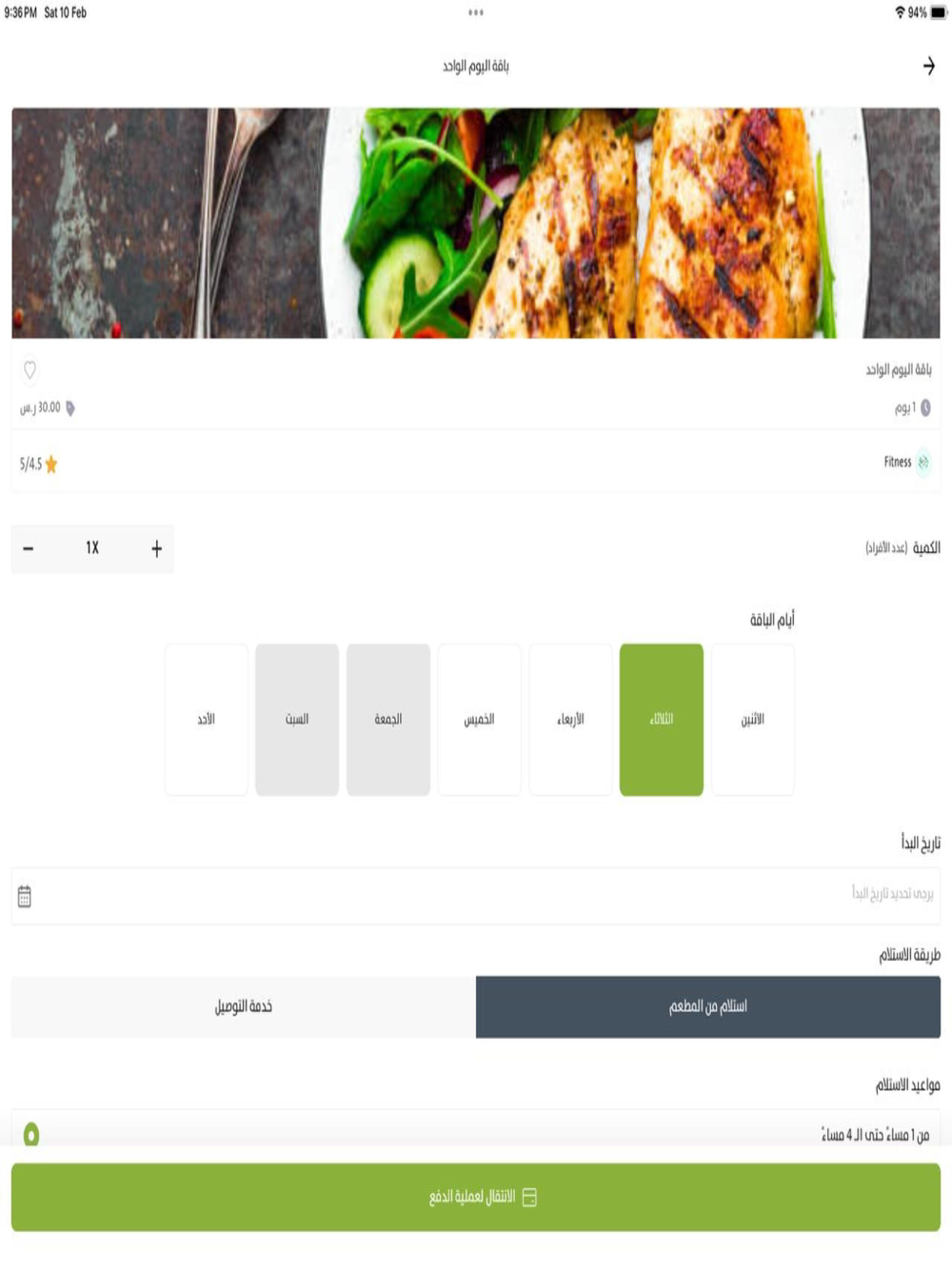Viewport: 952px width, 1270px height.
Task: Select the الاثنين day tile
Action: click(752, 719)
